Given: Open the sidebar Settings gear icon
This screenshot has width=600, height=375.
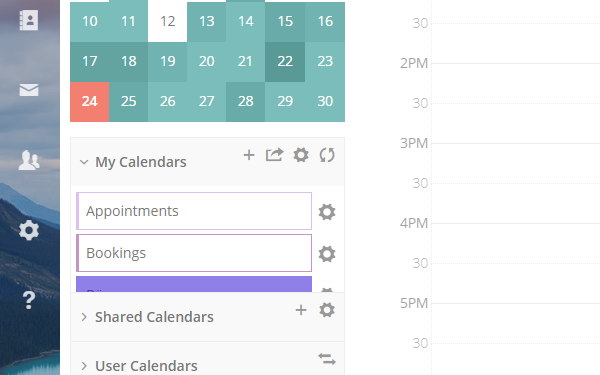Looking at the screenshot, I should point(29,230).
